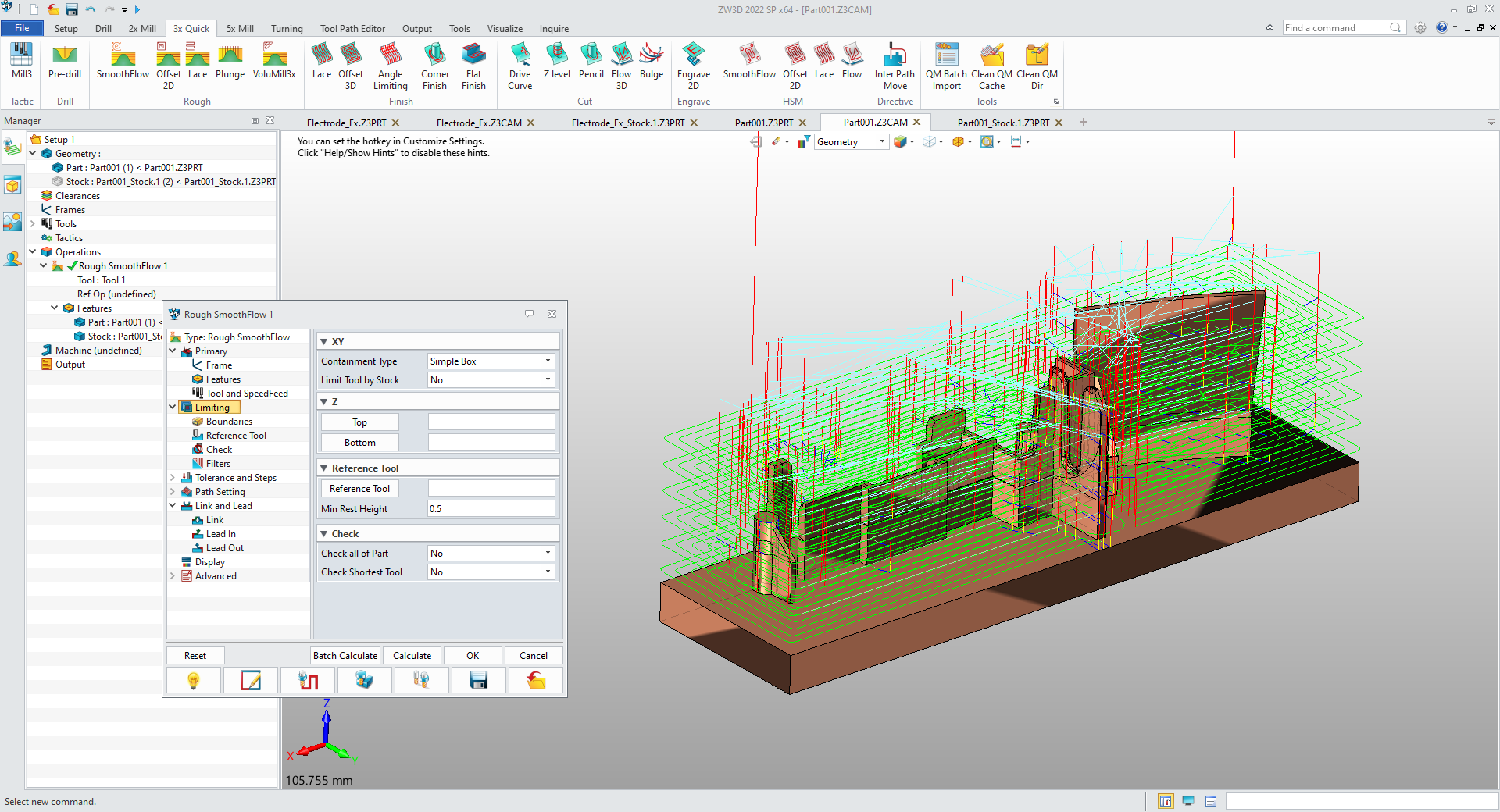The image size is (1500, 812).
Task: Open the Engrave 2D tool
Action: click(x=694, y=66)
